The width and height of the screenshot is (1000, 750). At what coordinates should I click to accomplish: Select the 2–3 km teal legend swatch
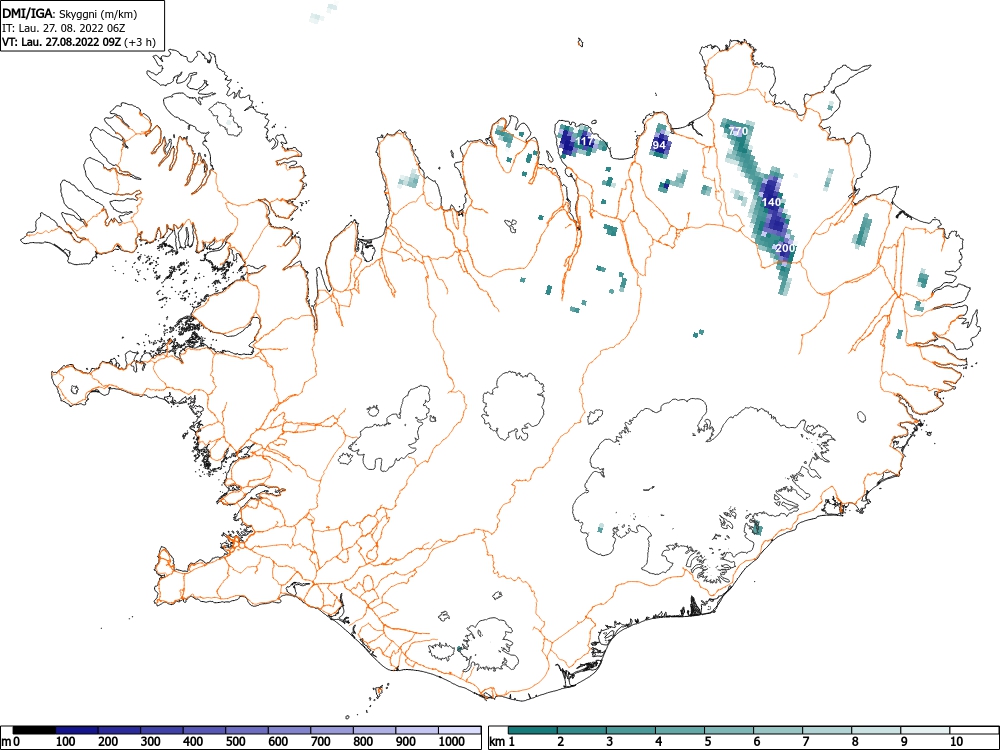click(582, 730)
